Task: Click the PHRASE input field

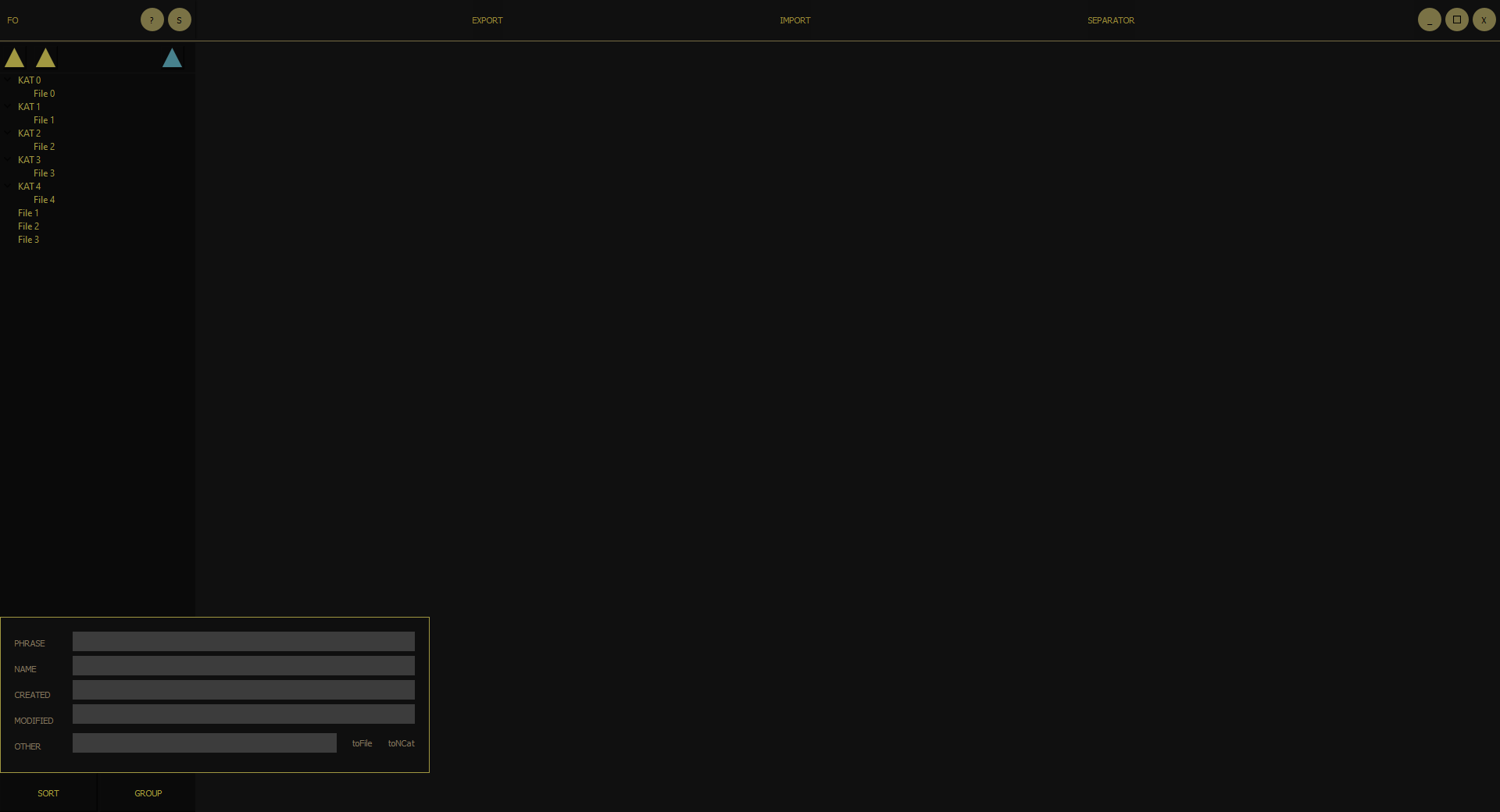Action: [x=243, y=641]
